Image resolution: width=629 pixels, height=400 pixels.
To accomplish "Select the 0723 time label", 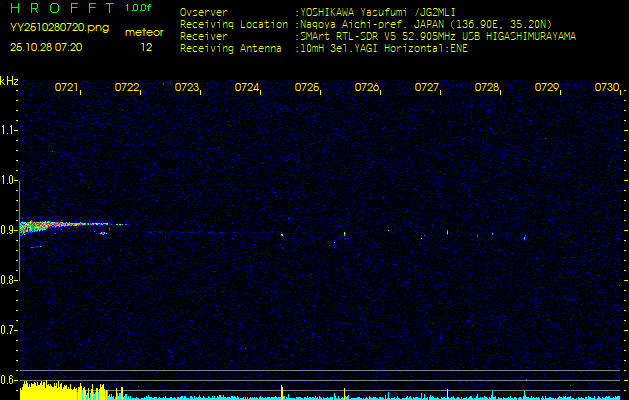I will coord(187,88).
